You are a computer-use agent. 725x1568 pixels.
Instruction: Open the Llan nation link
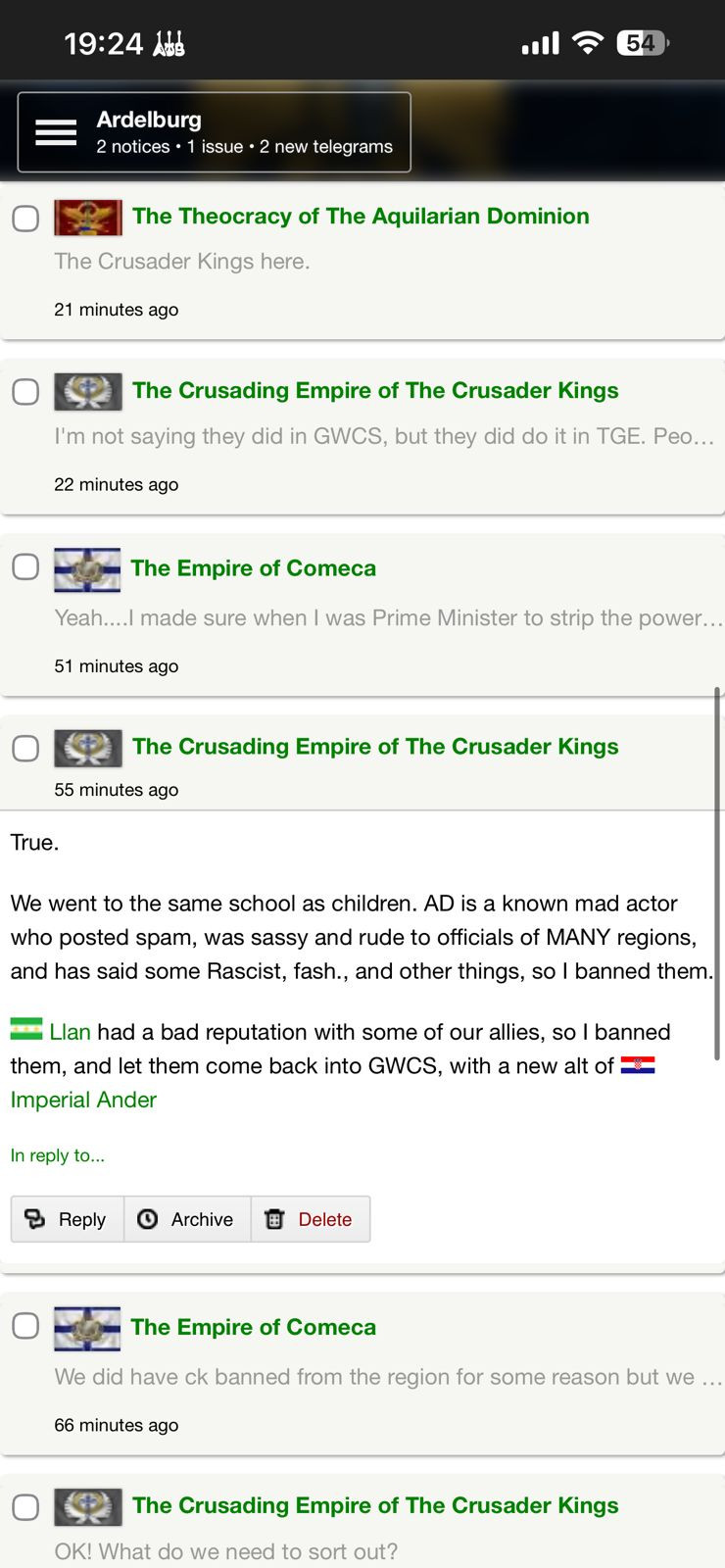pyautogui.click(x=70, y=1032)
